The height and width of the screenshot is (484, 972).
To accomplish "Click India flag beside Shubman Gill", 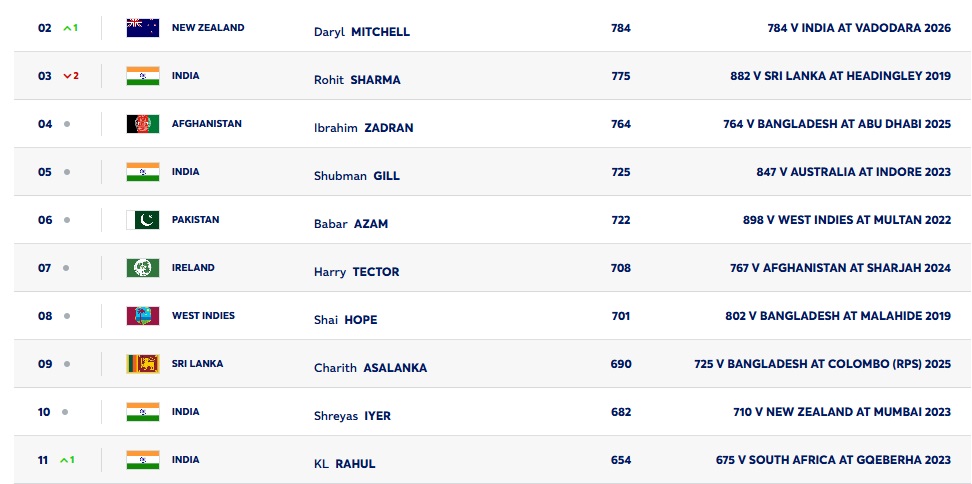I will 142,172.
